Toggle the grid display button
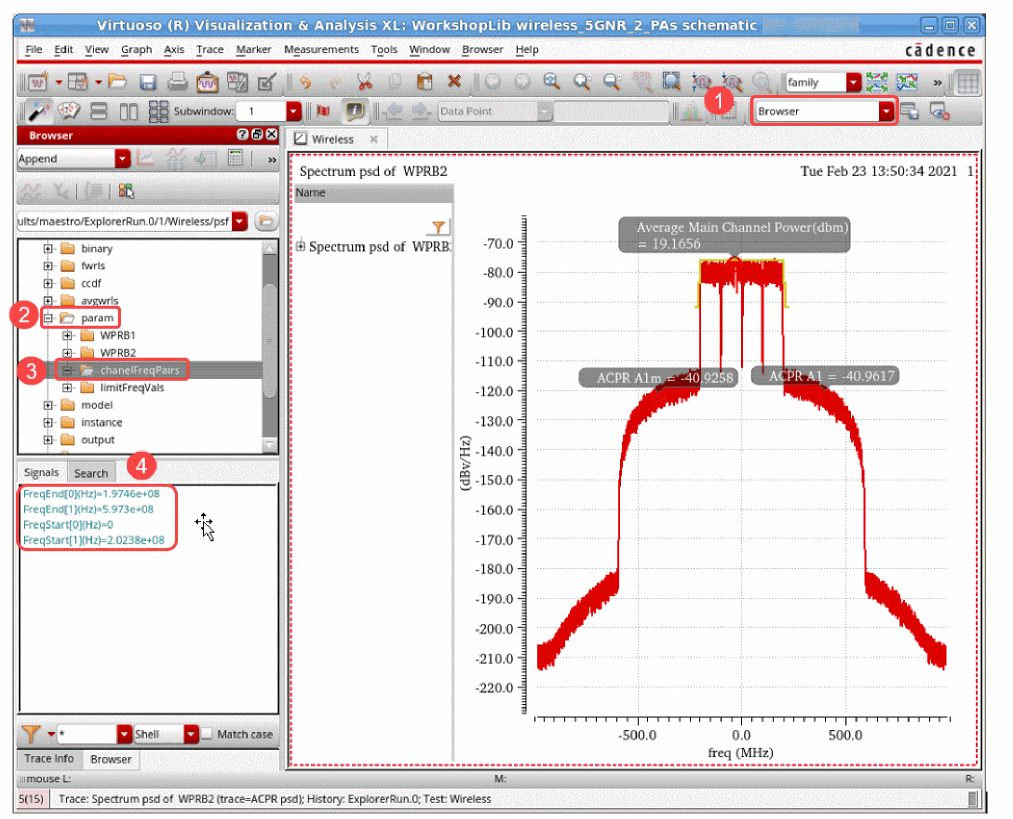 point(968,82)
